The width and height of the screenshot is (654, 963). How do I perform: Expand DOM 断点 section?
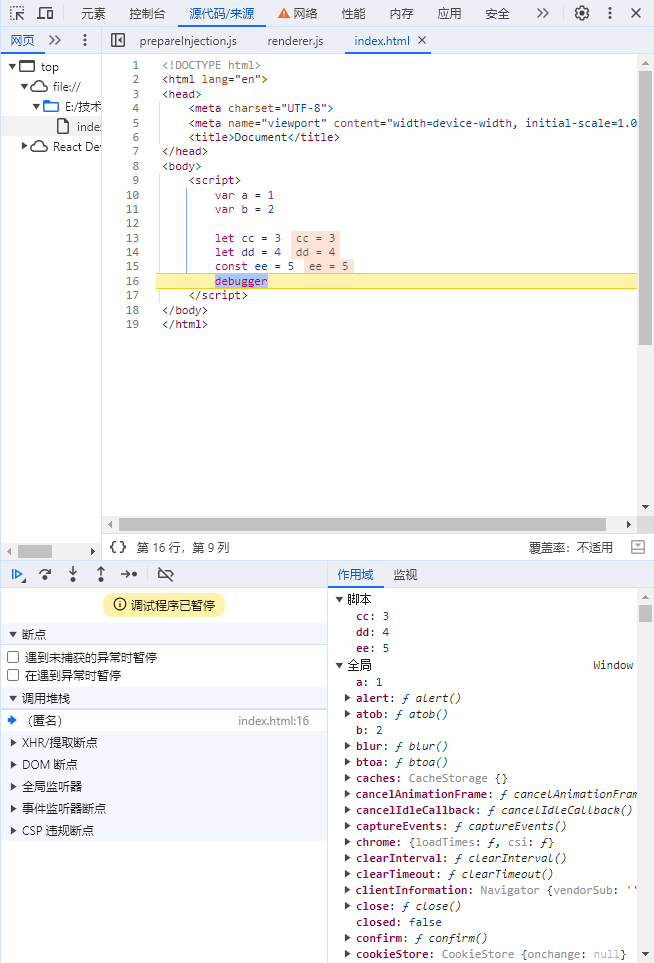(13, 765)
